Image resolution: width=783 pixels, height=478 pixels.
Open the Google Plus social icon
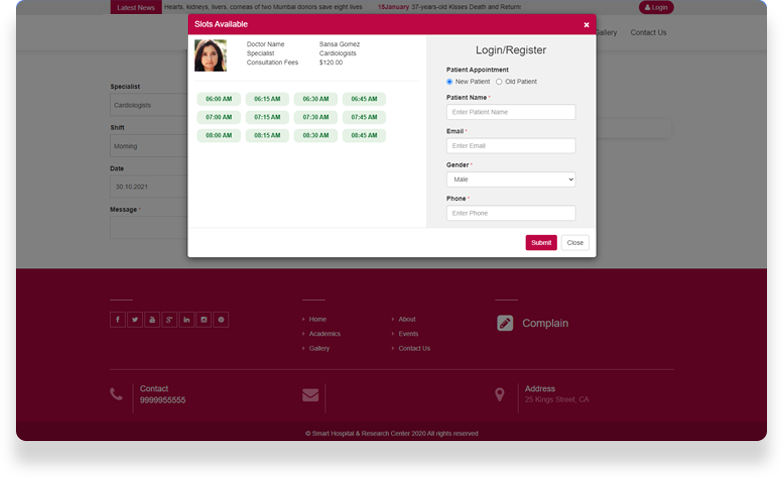169,320
